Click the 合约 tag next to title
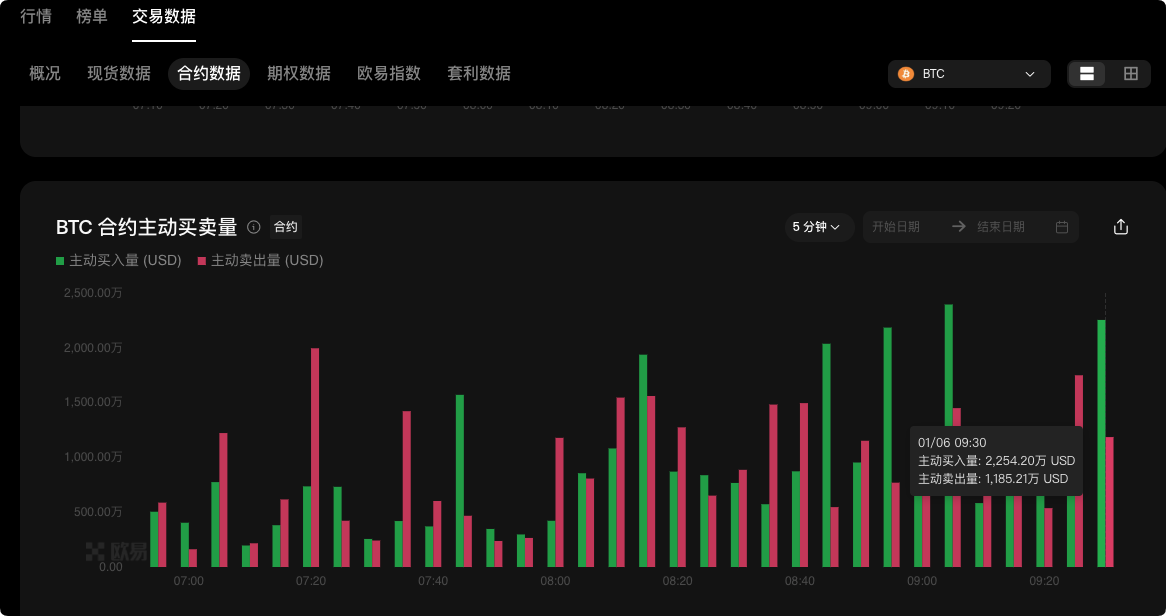 tap(286, 227)
